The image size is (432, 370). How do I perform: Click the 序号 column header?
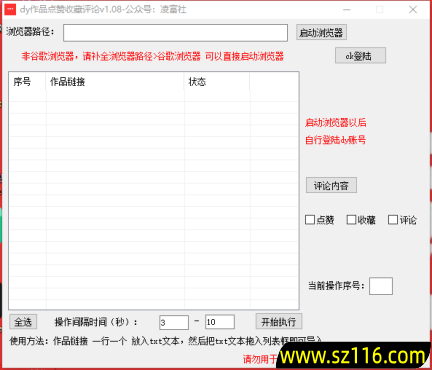27,82
